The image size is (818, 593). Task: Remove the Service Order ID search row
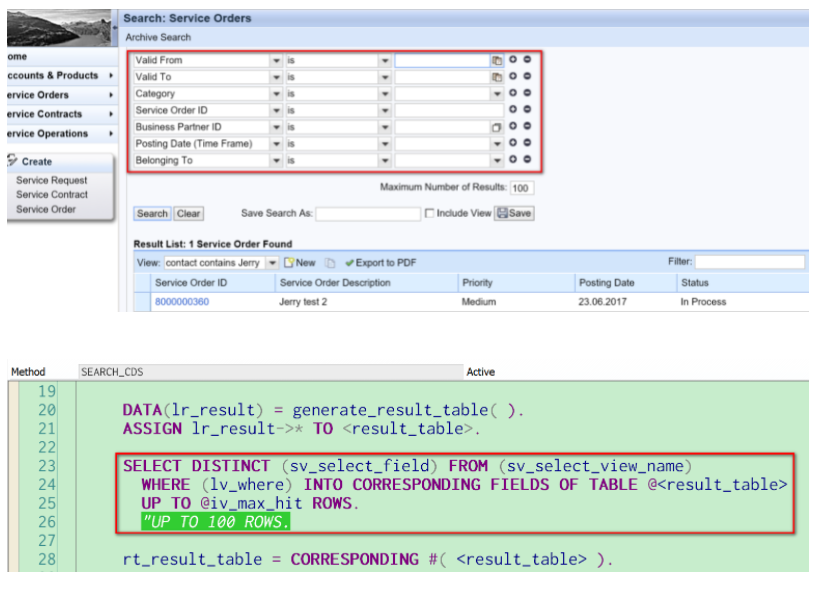527,110
